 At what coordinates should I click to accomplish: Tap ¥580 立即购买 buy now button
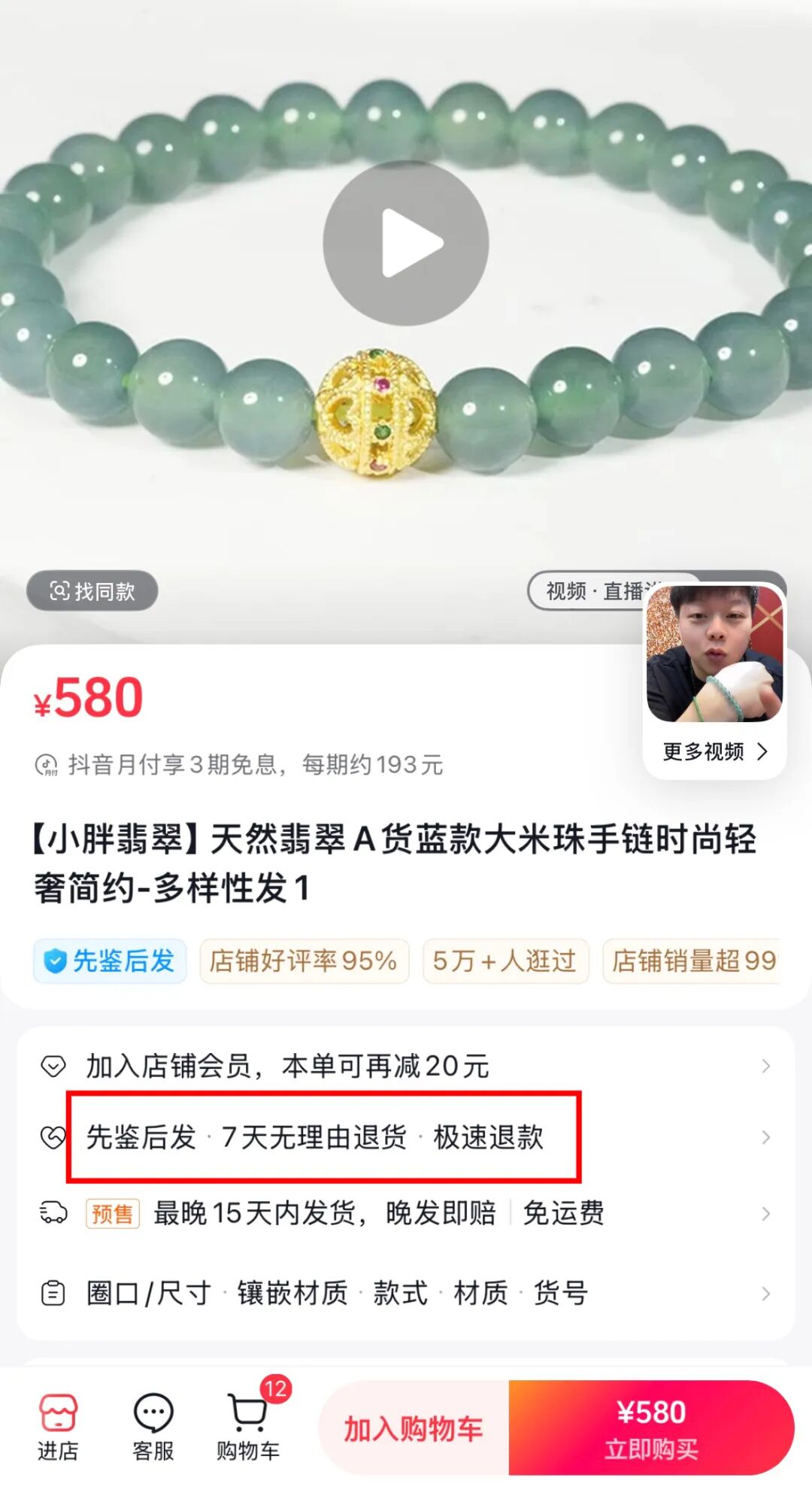tap(651, 1428)
